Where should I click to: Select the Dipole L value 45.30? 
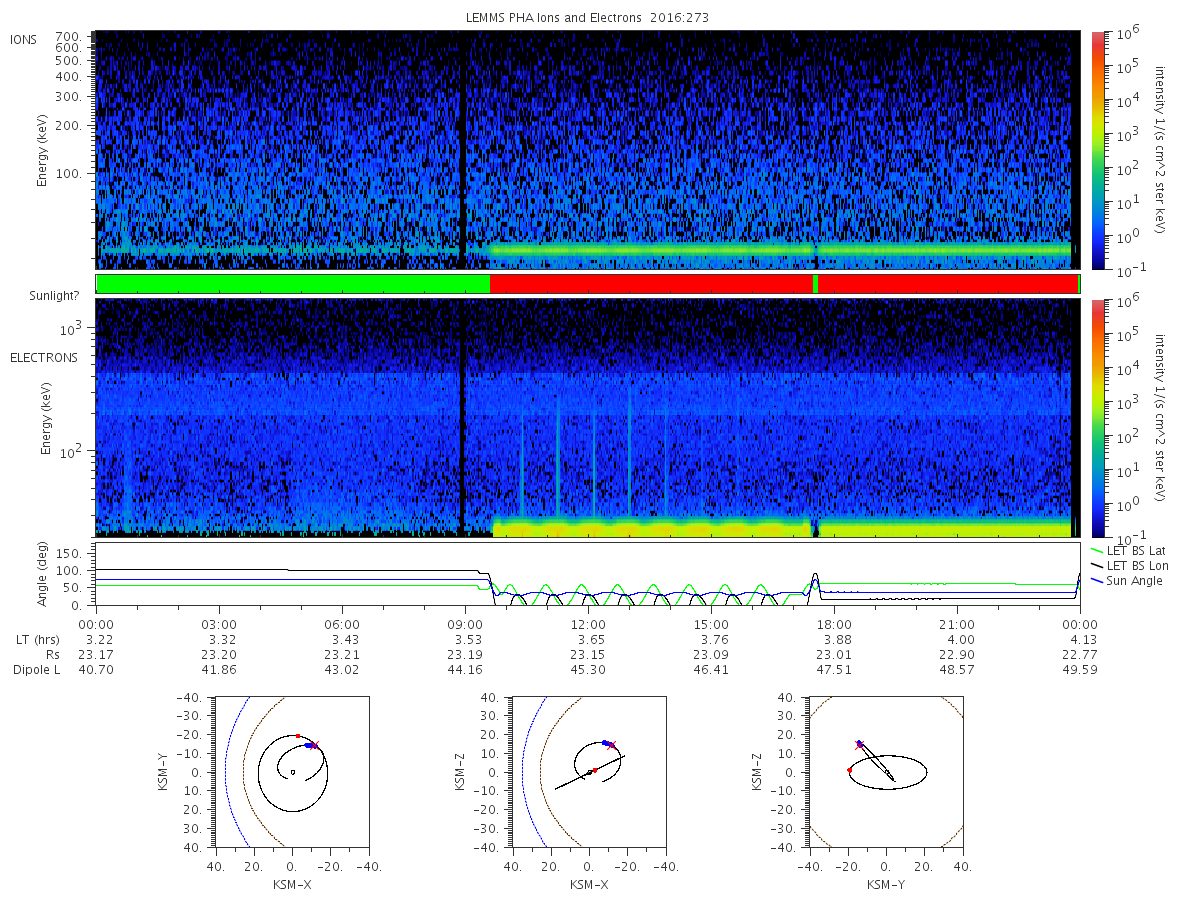pyautogui.click(x=588, y=669)
